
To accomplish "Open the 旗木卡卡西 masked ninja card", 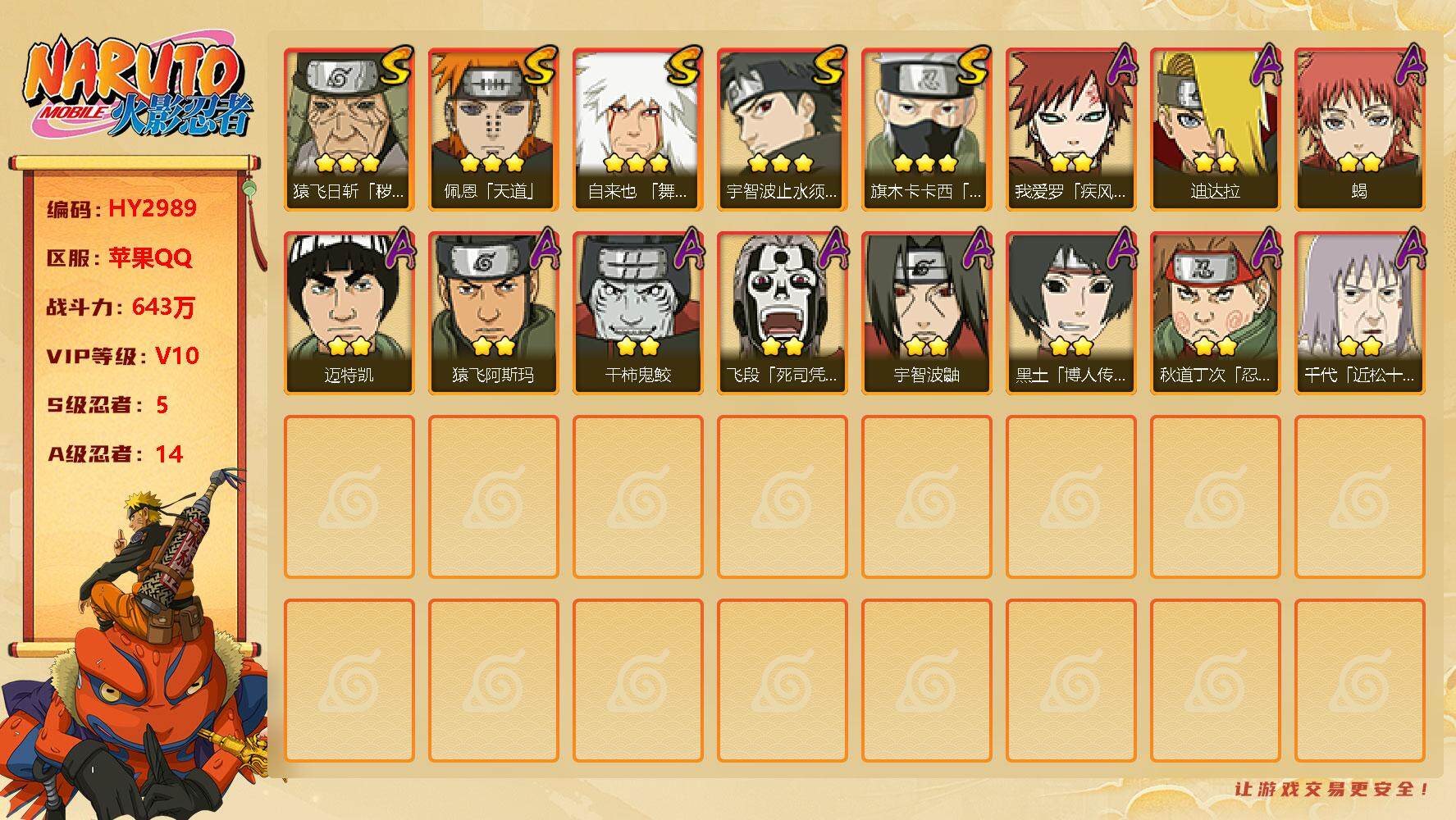I will (926, 129).
